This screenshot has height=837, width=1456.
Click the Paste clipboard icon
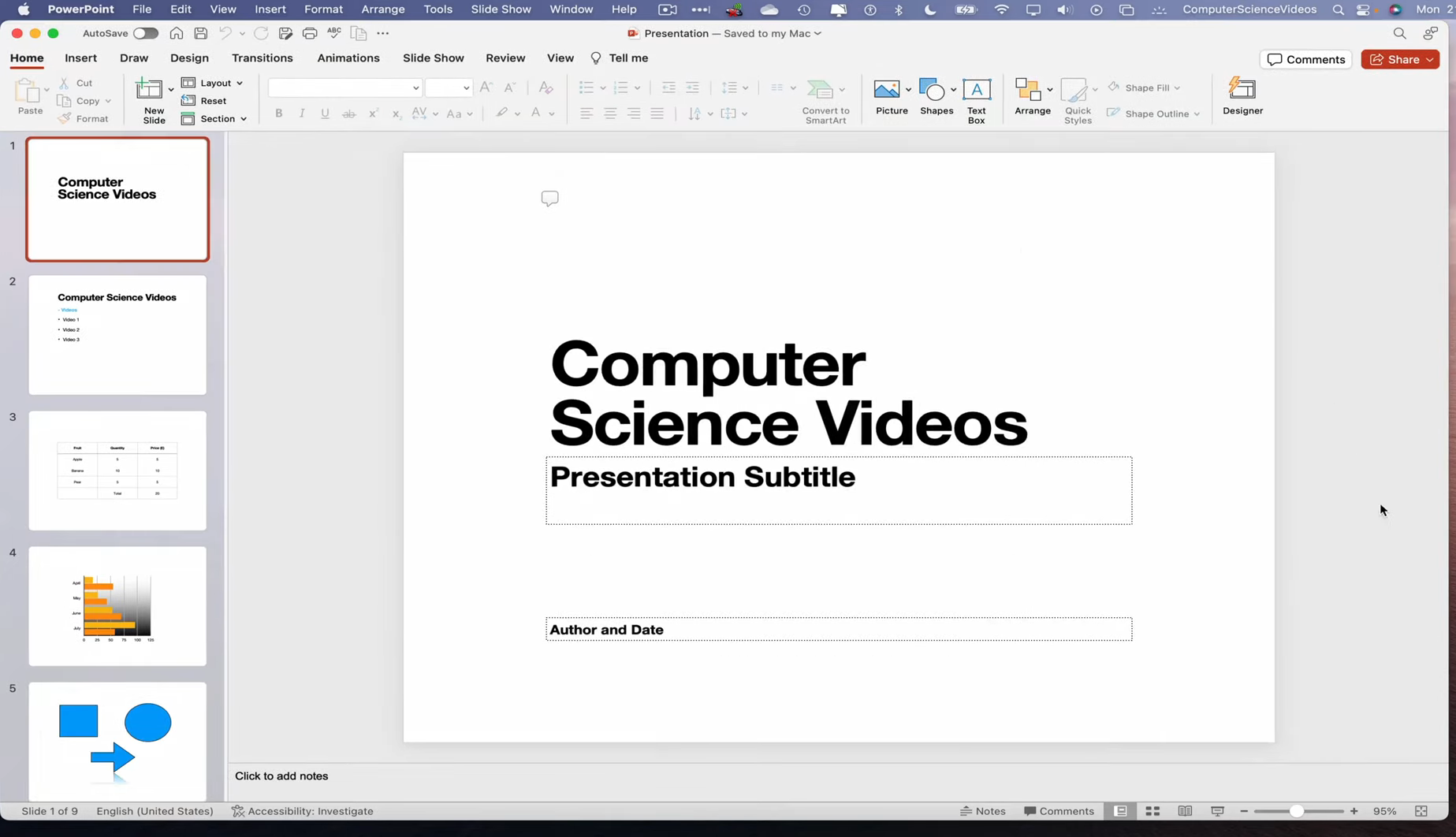point(28,97)
